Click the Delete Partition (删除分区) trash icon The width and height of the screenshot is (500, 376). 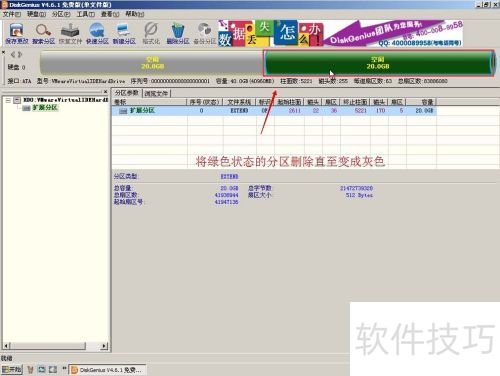tap(178, 34)
